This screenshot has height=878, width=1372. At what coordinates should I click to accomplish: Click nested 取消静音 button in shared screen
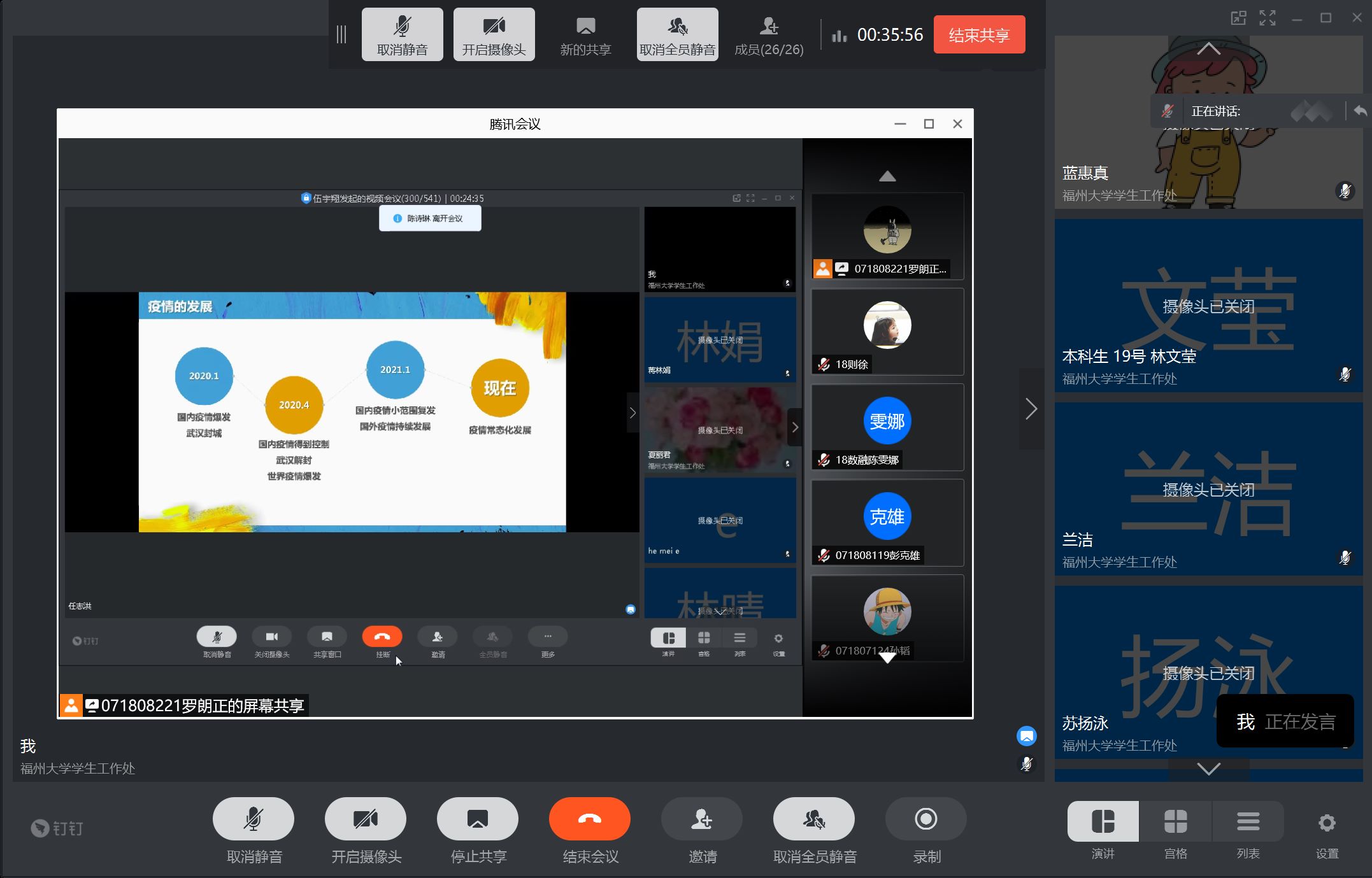tap(217, 637)
